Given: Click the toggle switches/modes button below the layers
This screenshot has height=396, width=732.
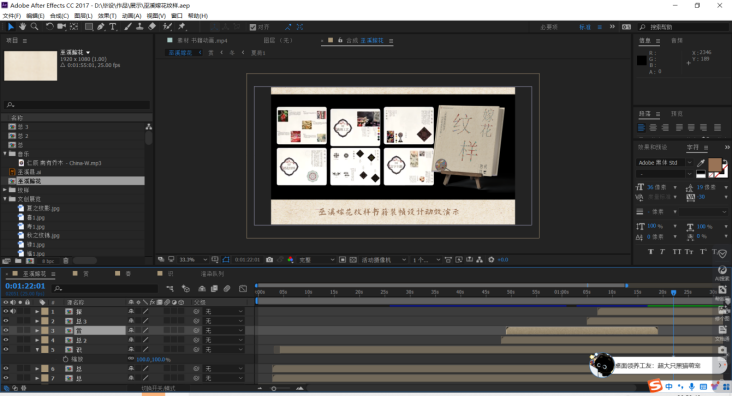Looking at the screenshot, I should pos(159,388).
